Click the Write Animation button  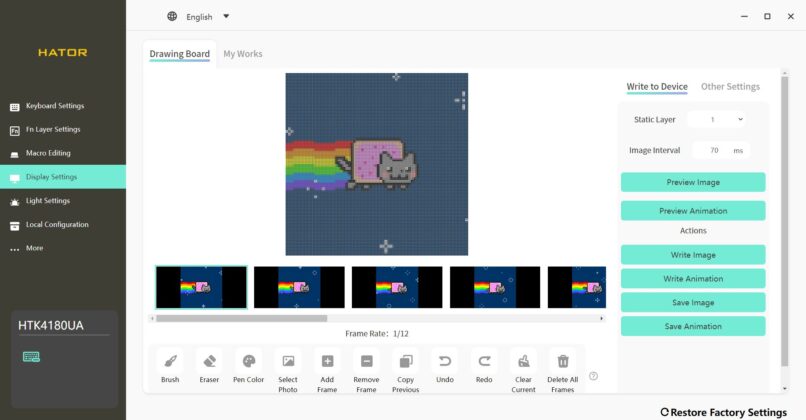pyautogui.click(x=693, y=279)
